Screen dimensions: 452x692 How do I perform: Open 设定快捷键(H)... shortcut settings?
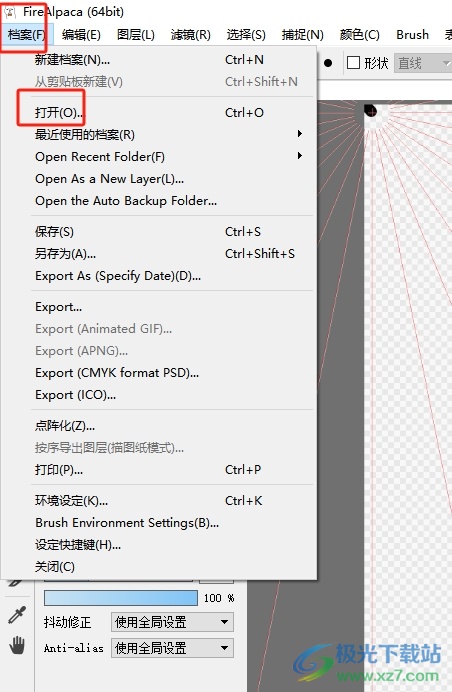pos(159,545)
